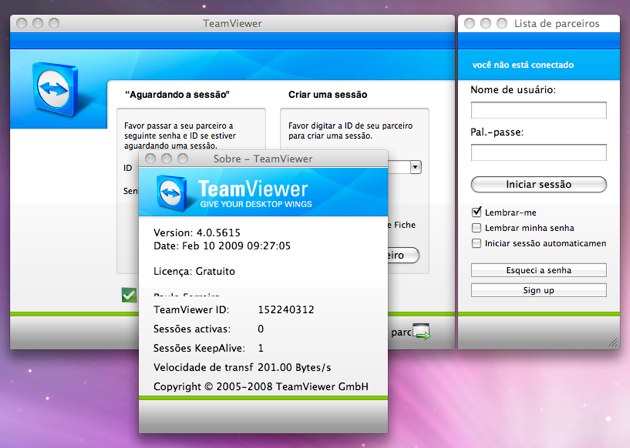Click the Licença: Gratuito text

coord(194,271)
